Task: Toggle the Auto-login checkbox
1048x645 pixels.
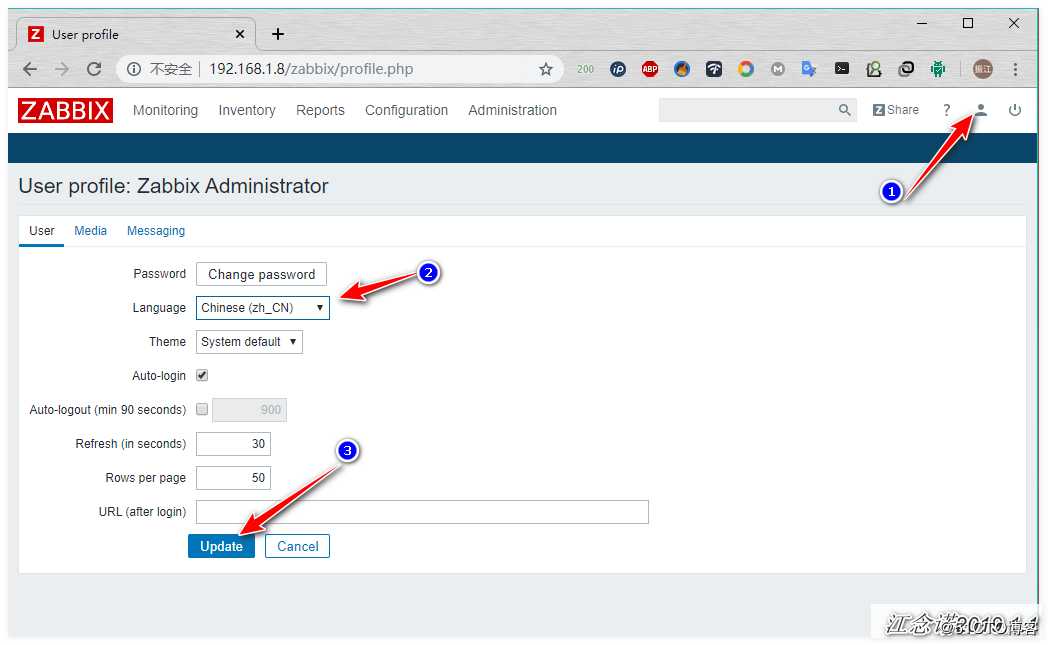Action: pyautogui.click(x=202, y=376)
